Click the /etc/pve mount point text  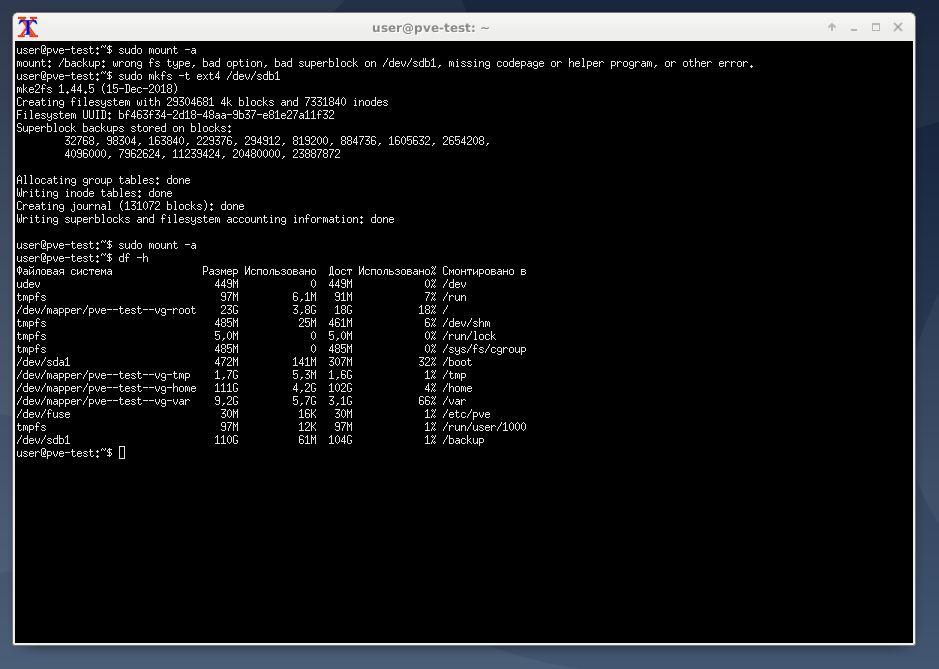click(x=465, y=414)
